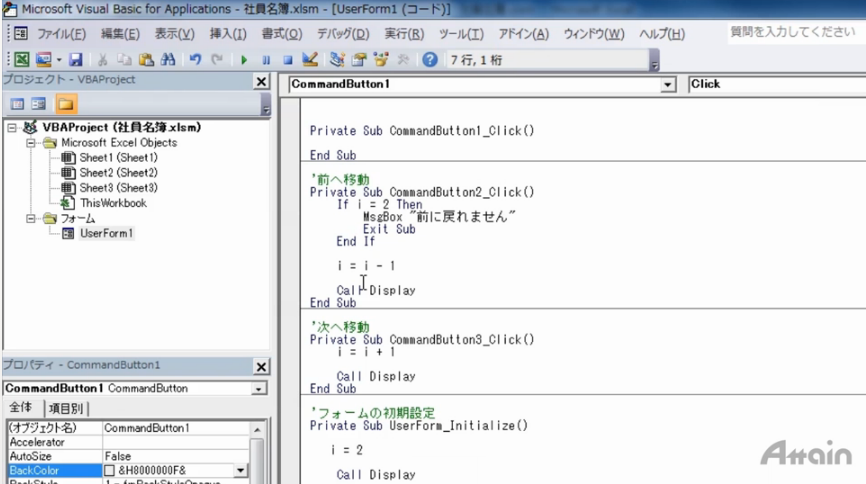Open ツール(T) menu
This screenshot has height=484, width=866.
[461, 34]
